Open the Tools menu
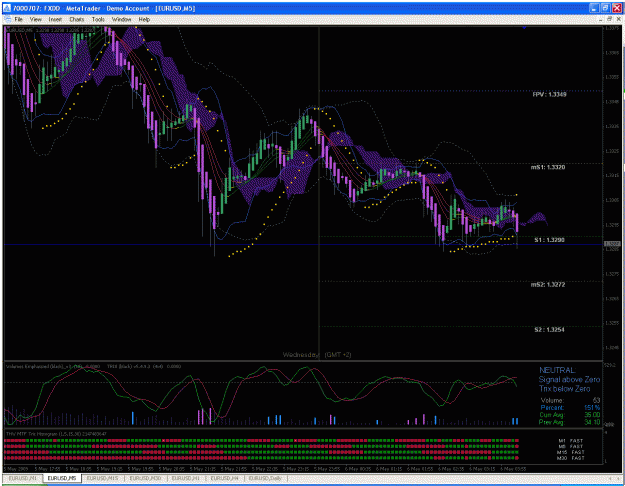This screenshot has height=486, width=625. (x=98, y=19)
